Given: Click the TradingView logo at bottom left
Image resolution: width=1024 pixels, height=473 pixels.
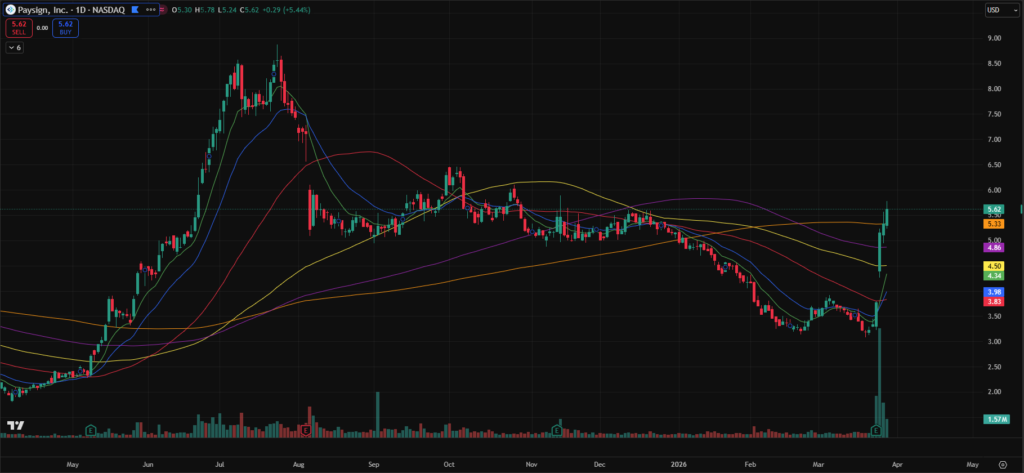Looking at the screenshot, I should coord(14,426).
